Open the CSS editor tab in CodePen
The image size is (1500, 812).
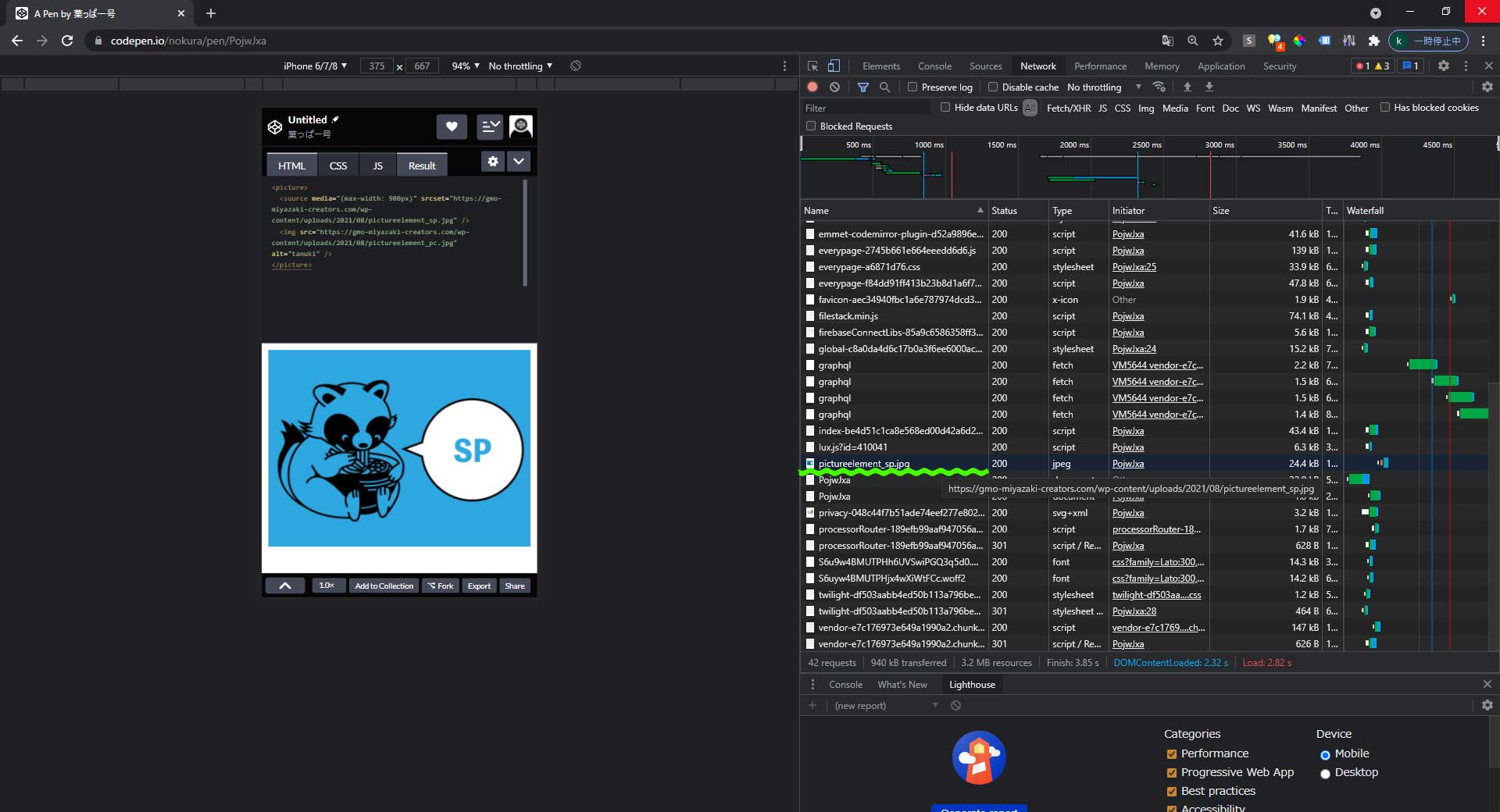(x=338, y=166)
